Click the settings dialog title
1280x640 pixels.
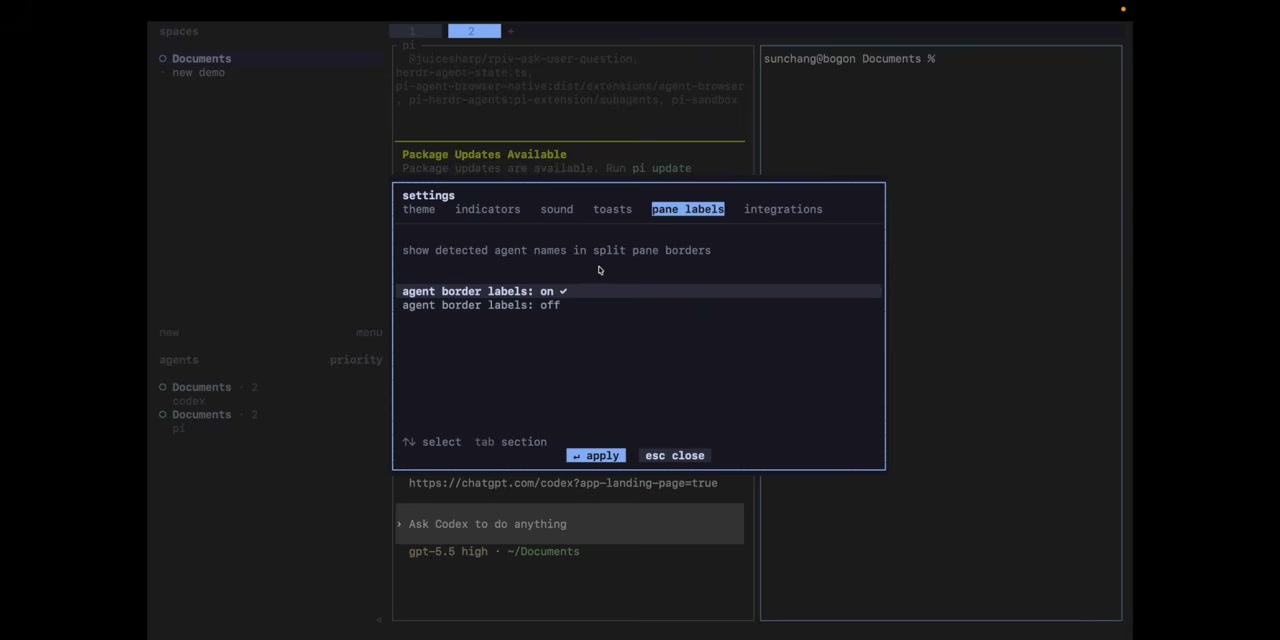(428, 195)
